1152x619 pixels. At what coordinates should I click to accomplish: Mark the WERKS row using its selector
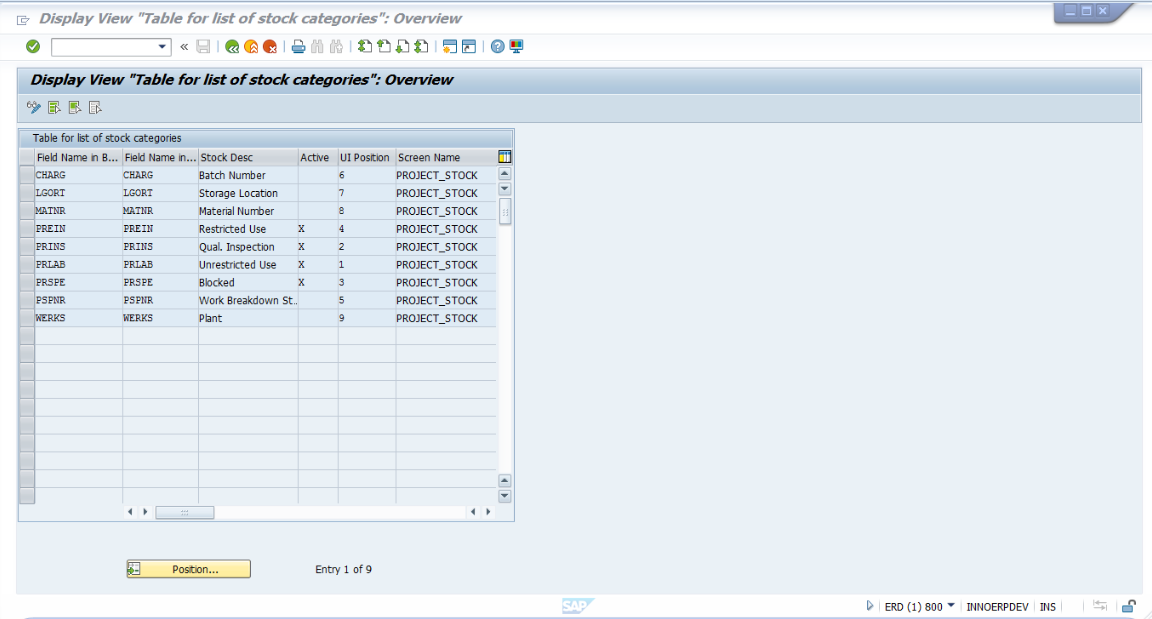[x=27, y=318]
